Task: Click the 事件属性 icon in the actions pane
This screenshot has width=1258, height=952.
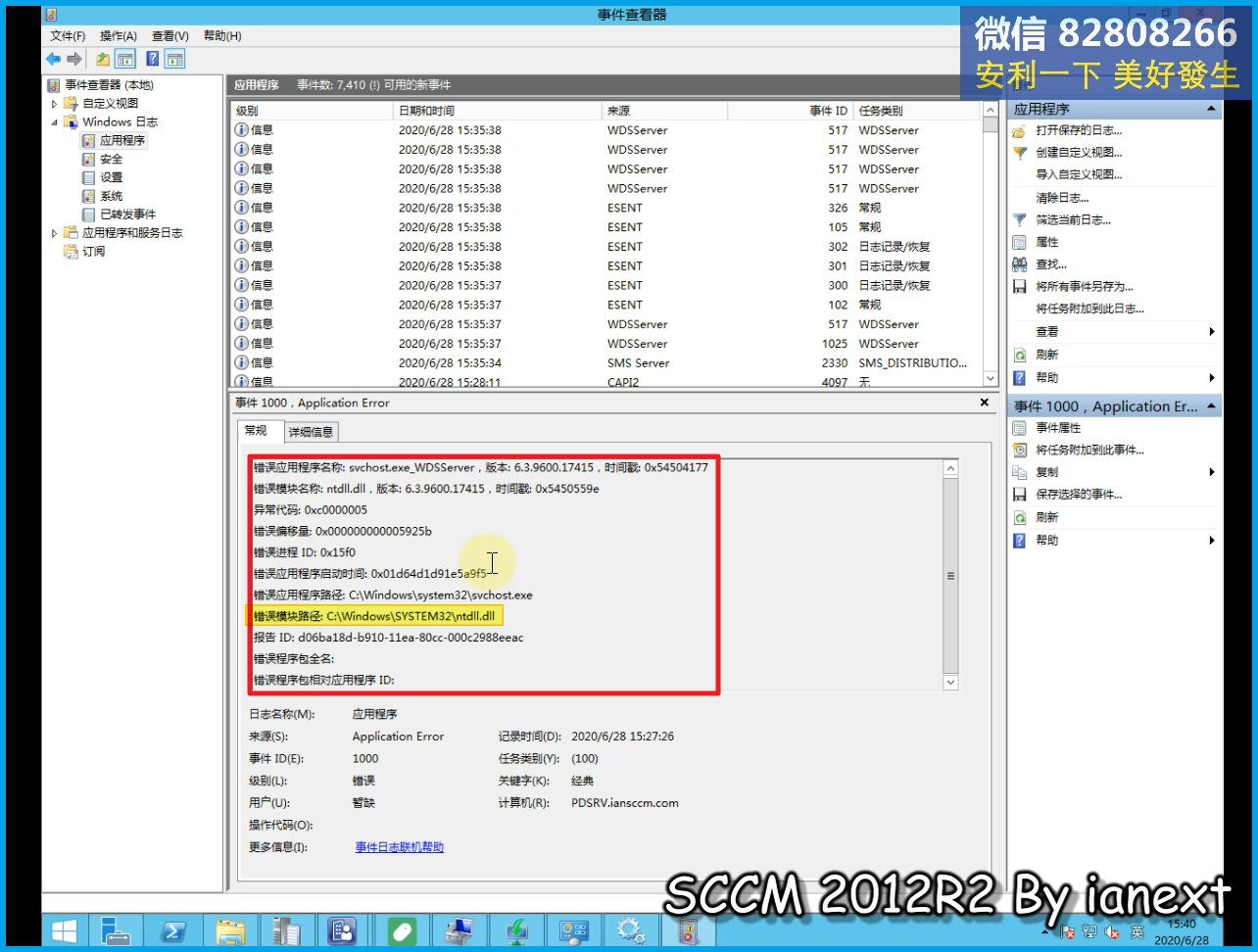Action: point(1020,428)
